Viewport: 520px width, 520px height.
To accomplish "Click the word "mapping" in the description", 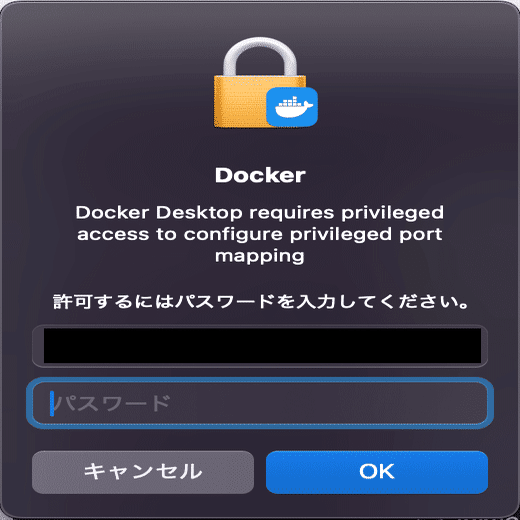I will pyautogui.click(x=260, y=257).
